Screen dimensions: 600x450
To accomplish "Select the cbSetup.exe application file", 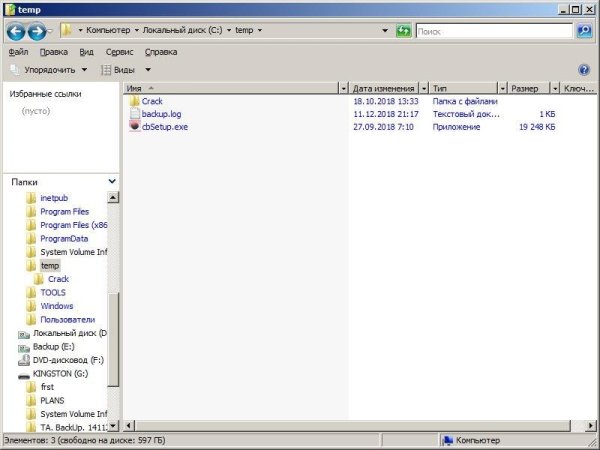I will click(164, 127).
